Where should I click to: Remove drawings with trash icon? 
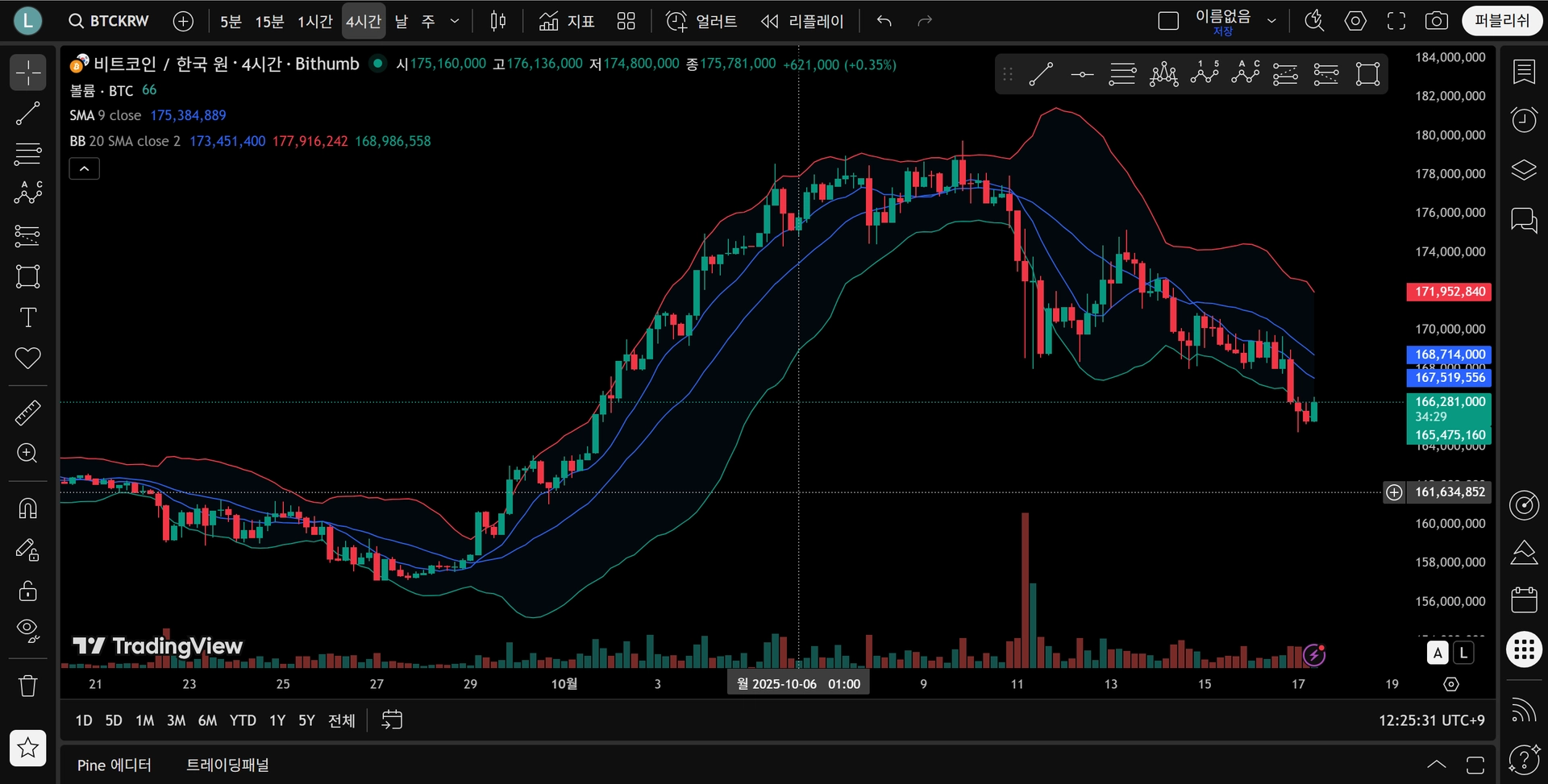[x=27, y=686]
